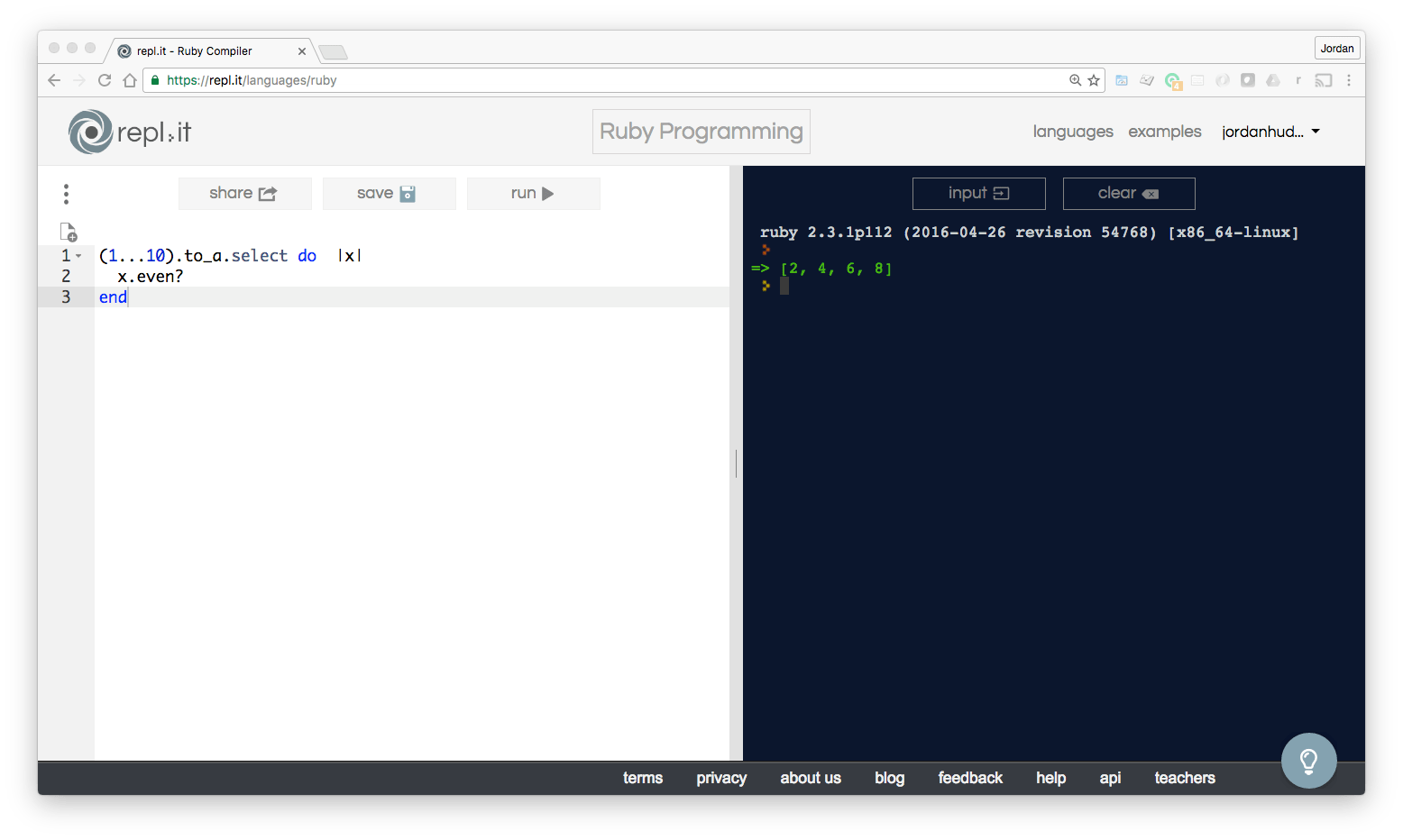The height and width of the screenshot is (840, 1403).
Task: Click the green extension with badge 4
Action: 1173,81
